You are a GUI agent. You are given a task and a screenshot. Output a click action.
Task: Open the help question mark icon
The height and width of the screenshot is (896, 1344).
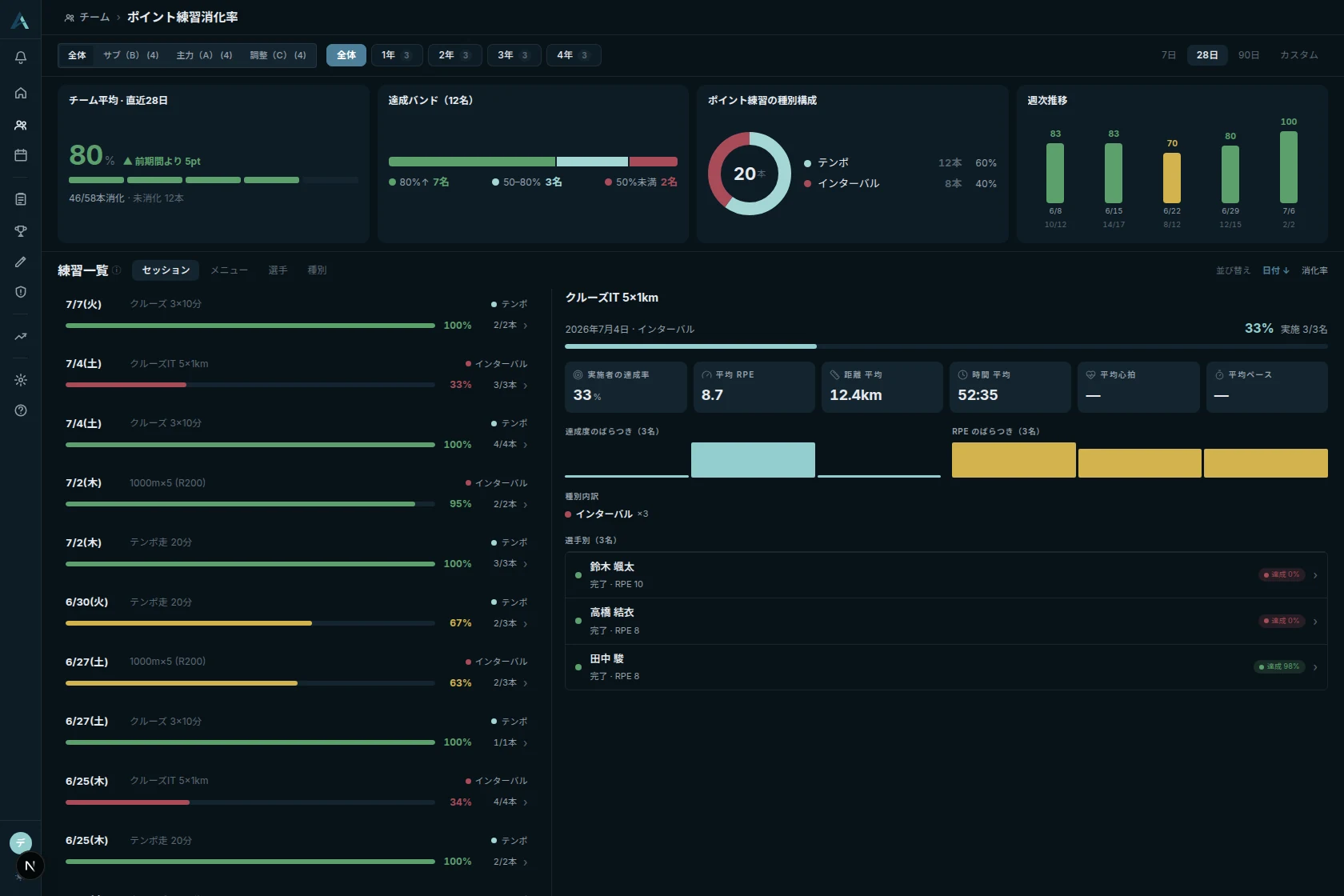(21, 410)
